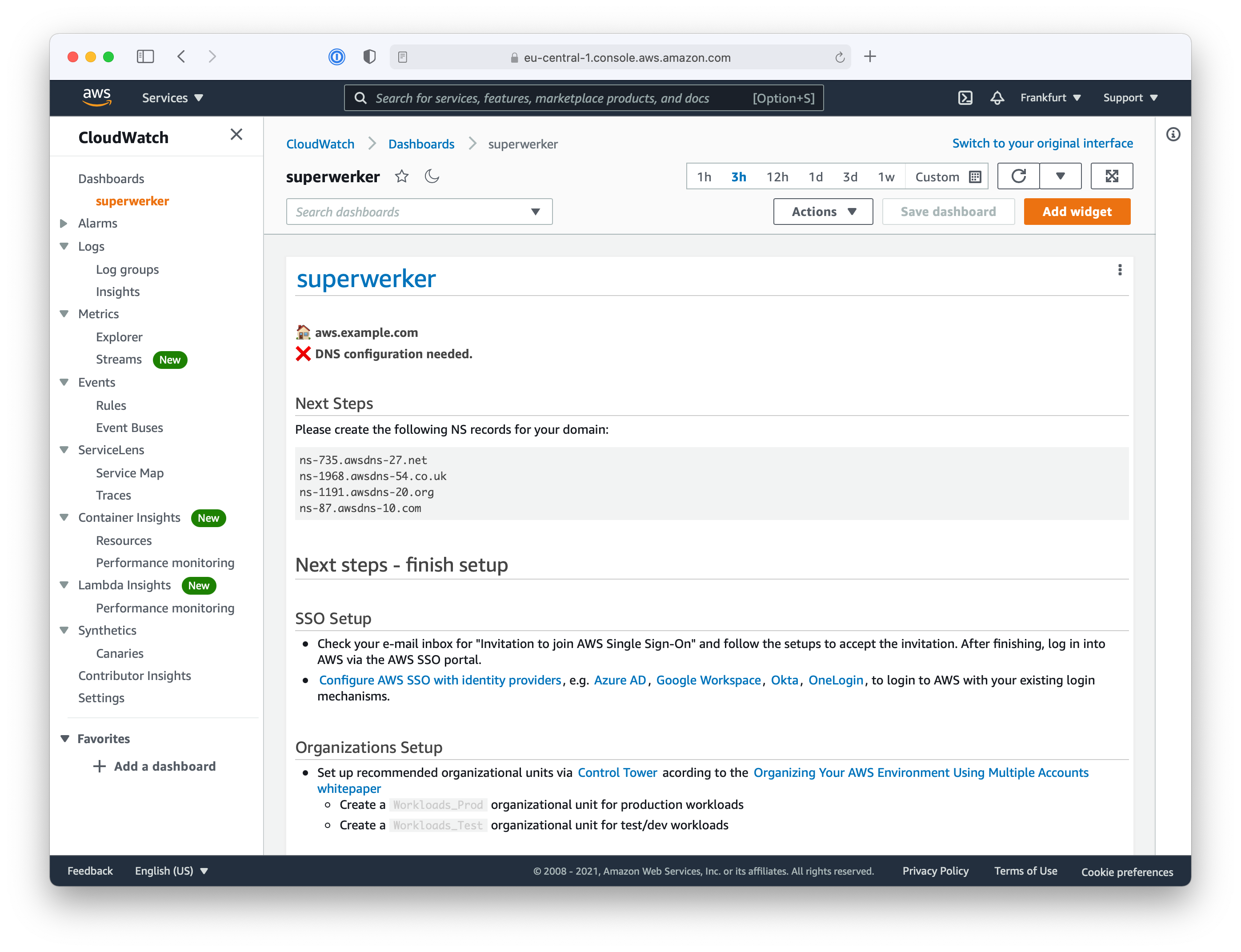Toggle dark mode moon icon
This screenshot has width=1241, height=952.
432,177
